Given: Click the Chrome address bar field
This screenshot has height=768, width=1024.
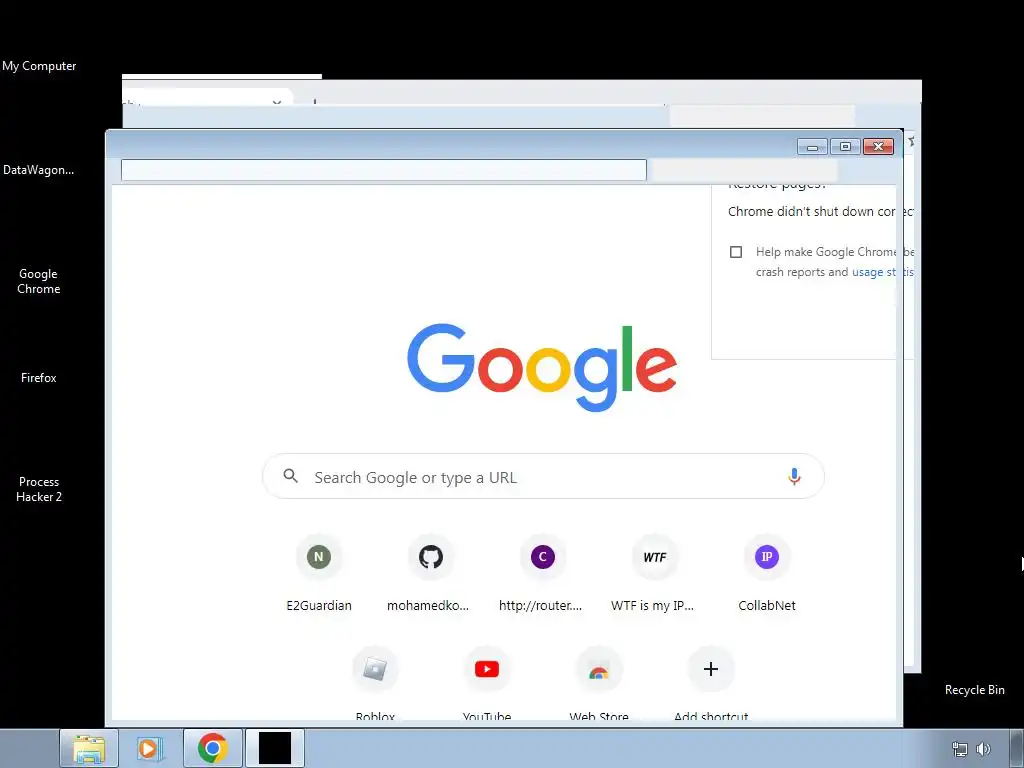Looking at the screenshot, I should pos(383,170).
